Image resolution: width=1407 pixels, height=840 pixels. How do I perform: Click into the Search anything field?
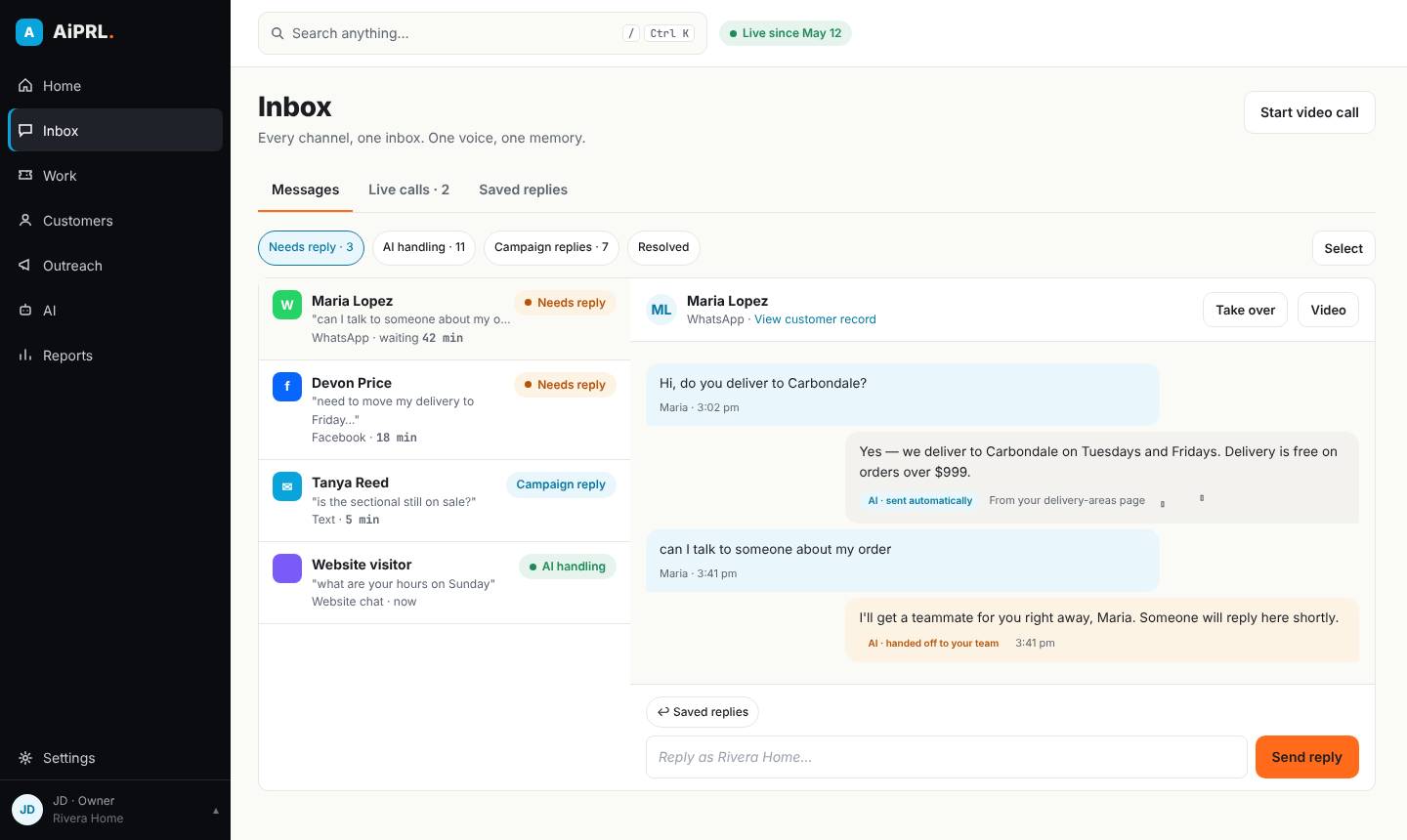pos(483,33)
